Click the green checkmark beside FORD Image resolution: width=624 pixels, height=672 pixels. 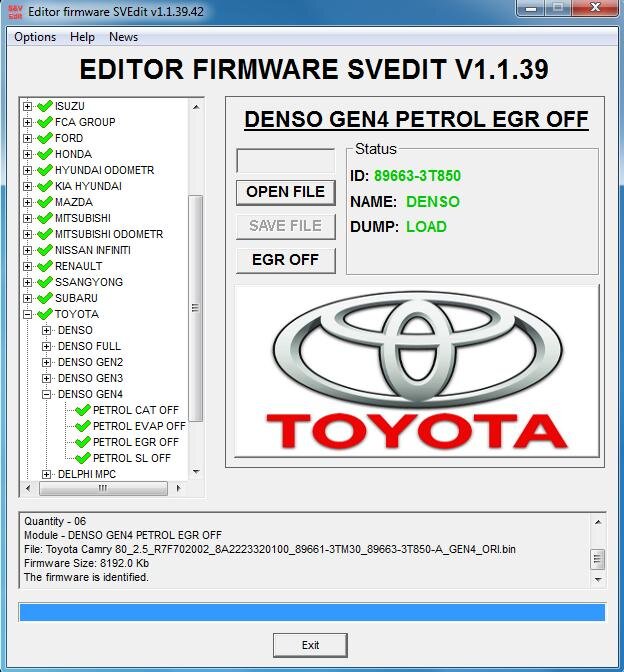click(x=45, y=138)
